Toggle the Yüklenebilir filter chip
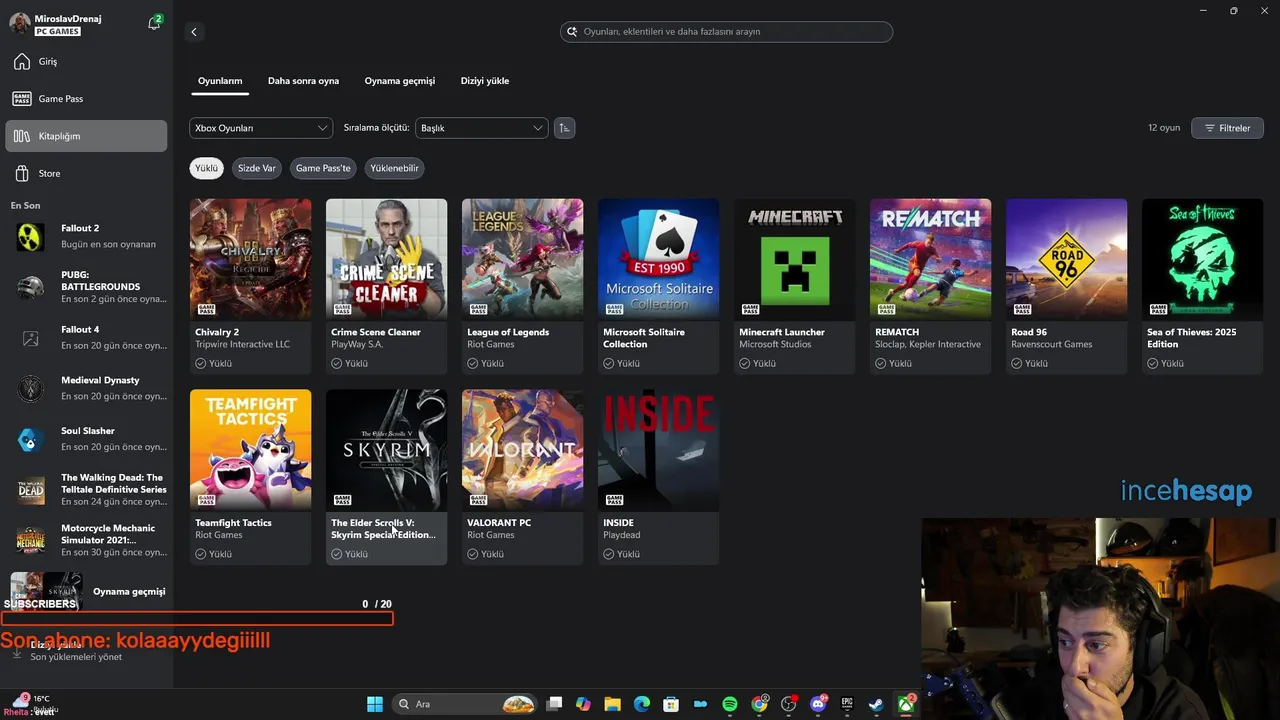Screen dimensions: 1280x720 [394, 168]
